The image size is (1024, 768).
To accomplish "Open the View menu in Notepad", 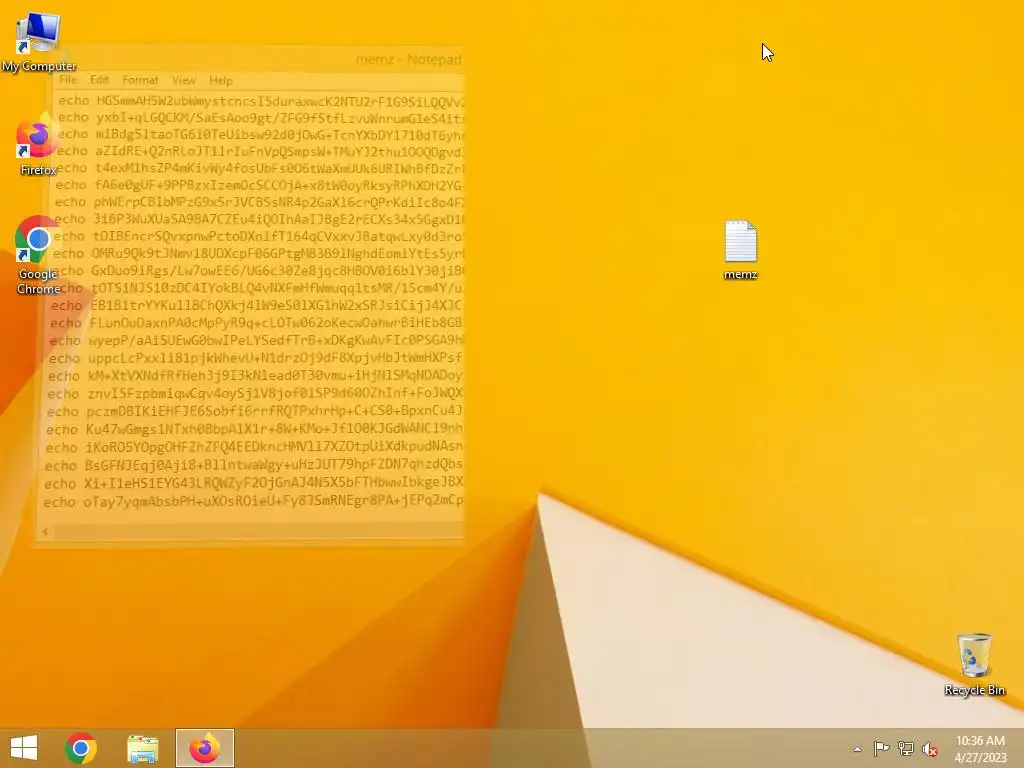I will [184, 80].
